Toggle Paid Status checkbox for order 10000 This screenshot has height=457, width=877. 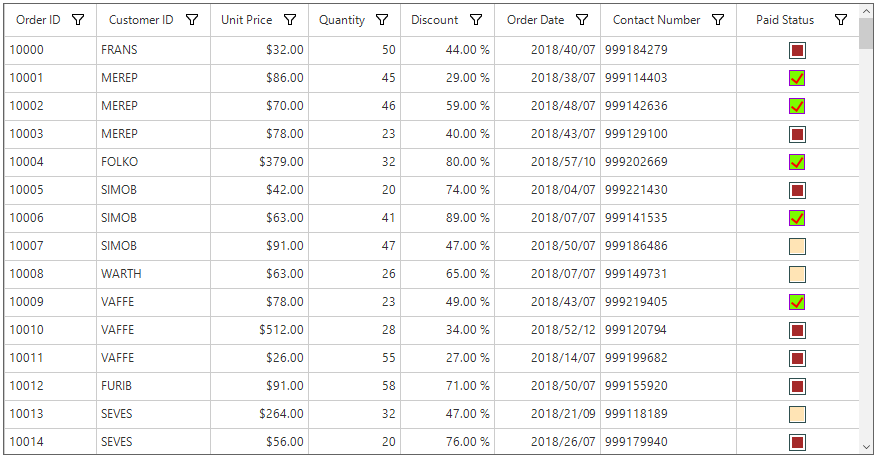pyautogui.click(x=797, y=50)
